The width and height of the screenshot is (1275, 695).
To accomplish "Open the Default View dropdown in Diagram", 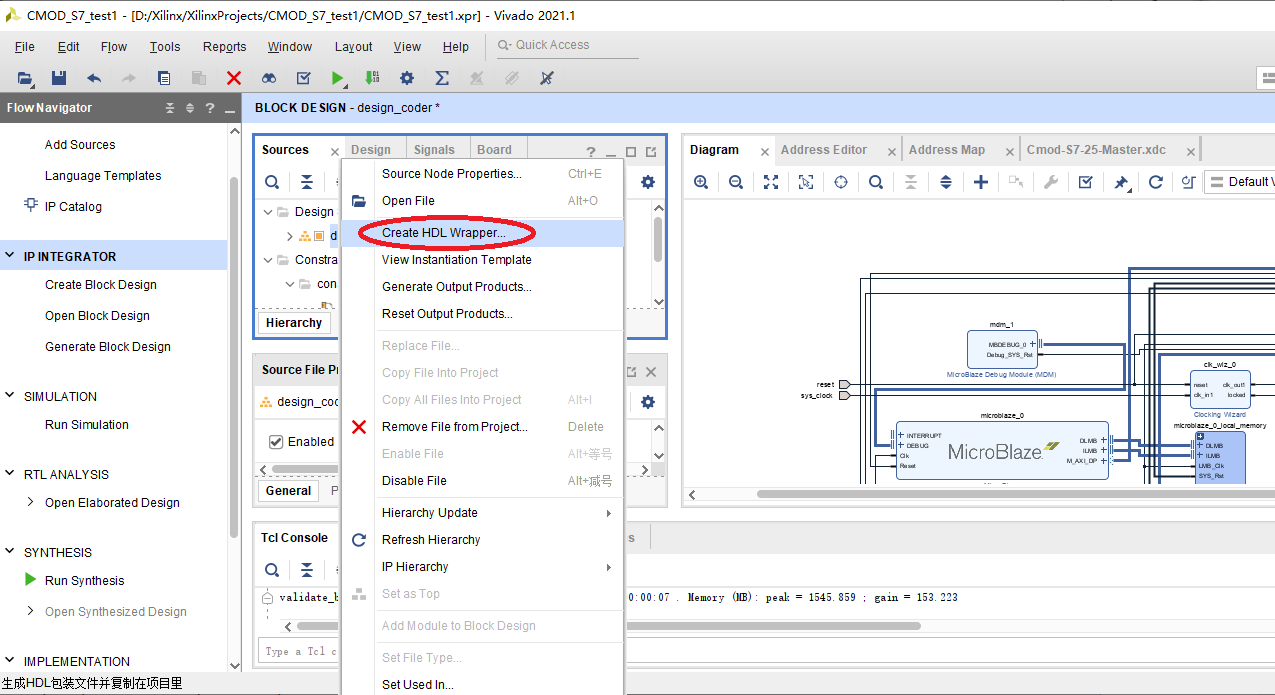I will point(1240,182).
